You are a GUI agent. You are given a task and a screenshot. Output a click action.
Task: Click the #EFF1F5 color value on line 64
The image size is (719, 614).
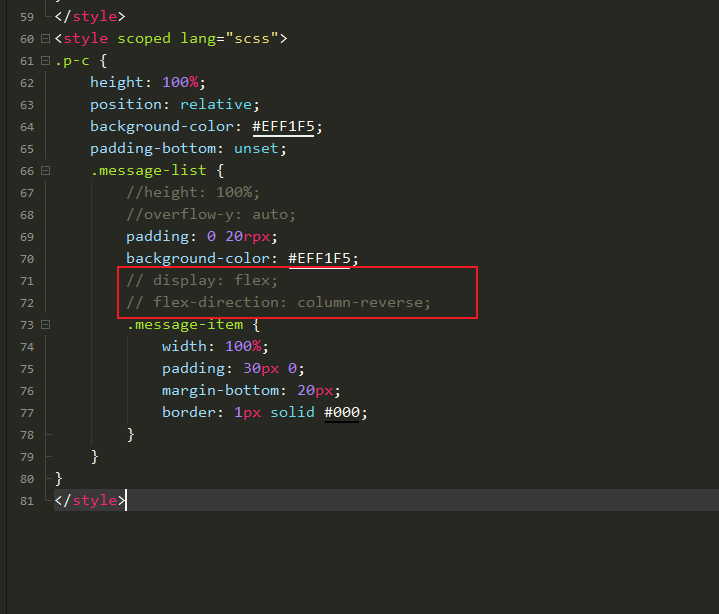(283, 127)
